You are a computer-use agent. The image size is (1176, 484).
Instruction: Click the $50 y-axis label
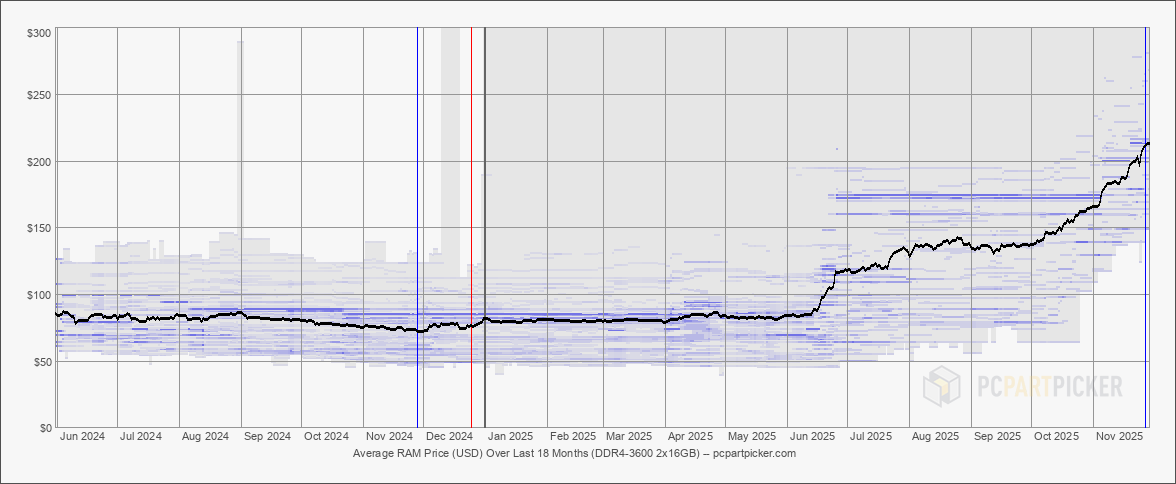click(42, 361)
